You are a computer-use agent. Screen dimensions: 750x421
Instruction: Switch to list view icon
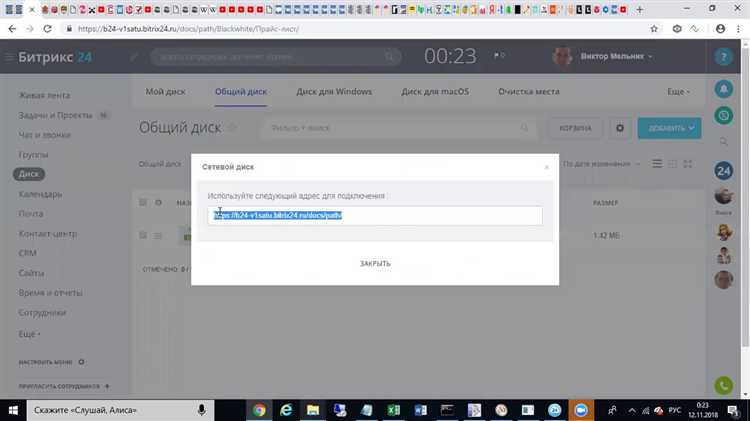coord(657,164)
